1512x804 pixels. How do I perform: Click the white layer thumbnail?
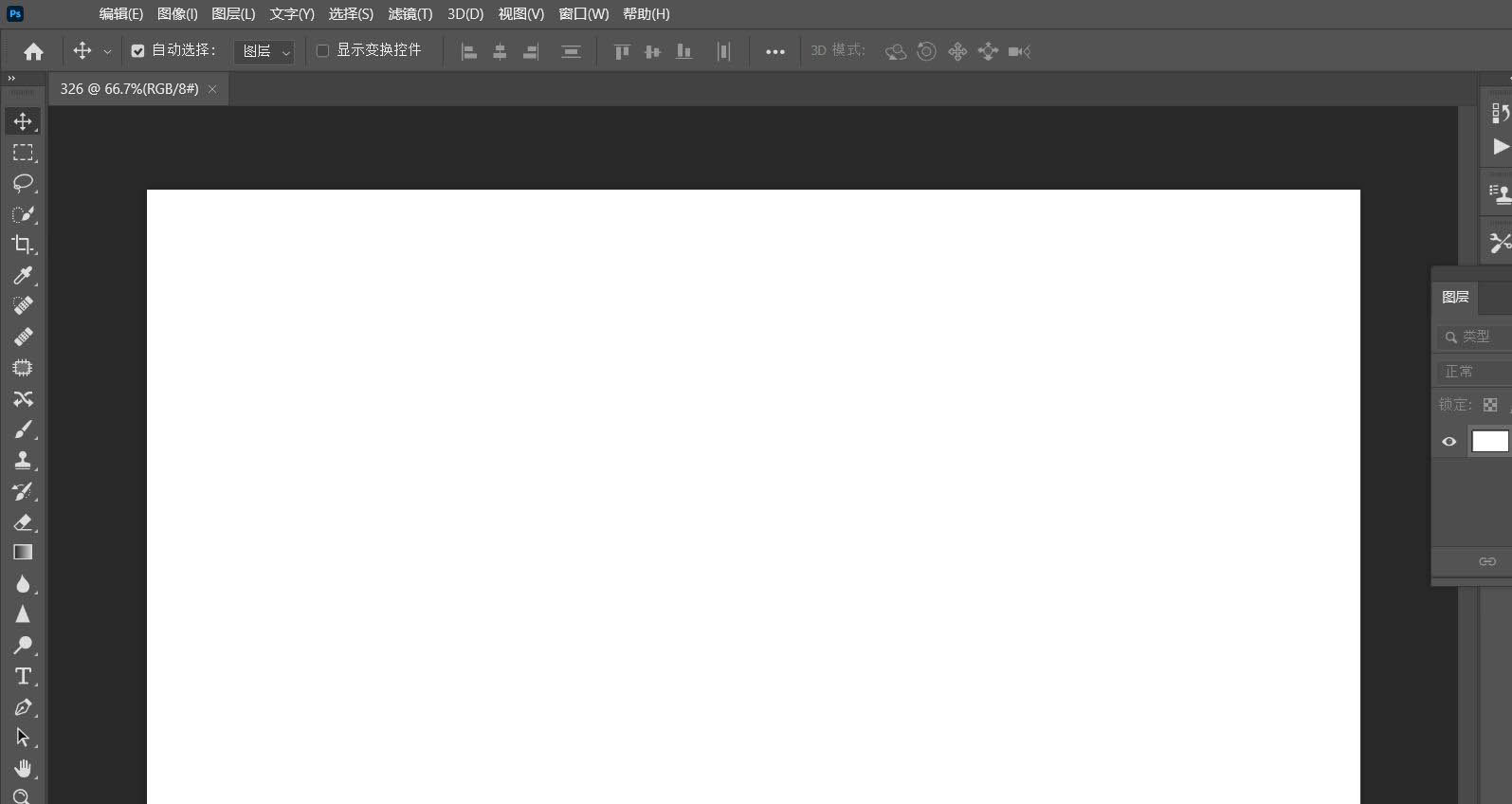click(x=1489, y=442)
